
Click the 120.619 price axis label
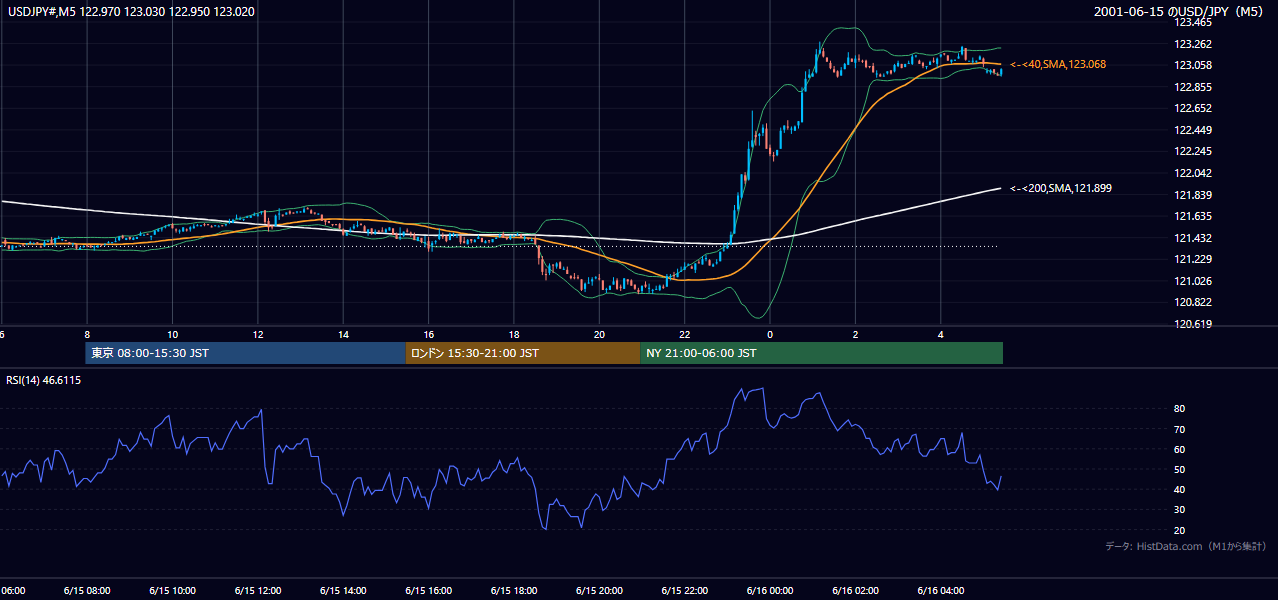pos(1192,324)
